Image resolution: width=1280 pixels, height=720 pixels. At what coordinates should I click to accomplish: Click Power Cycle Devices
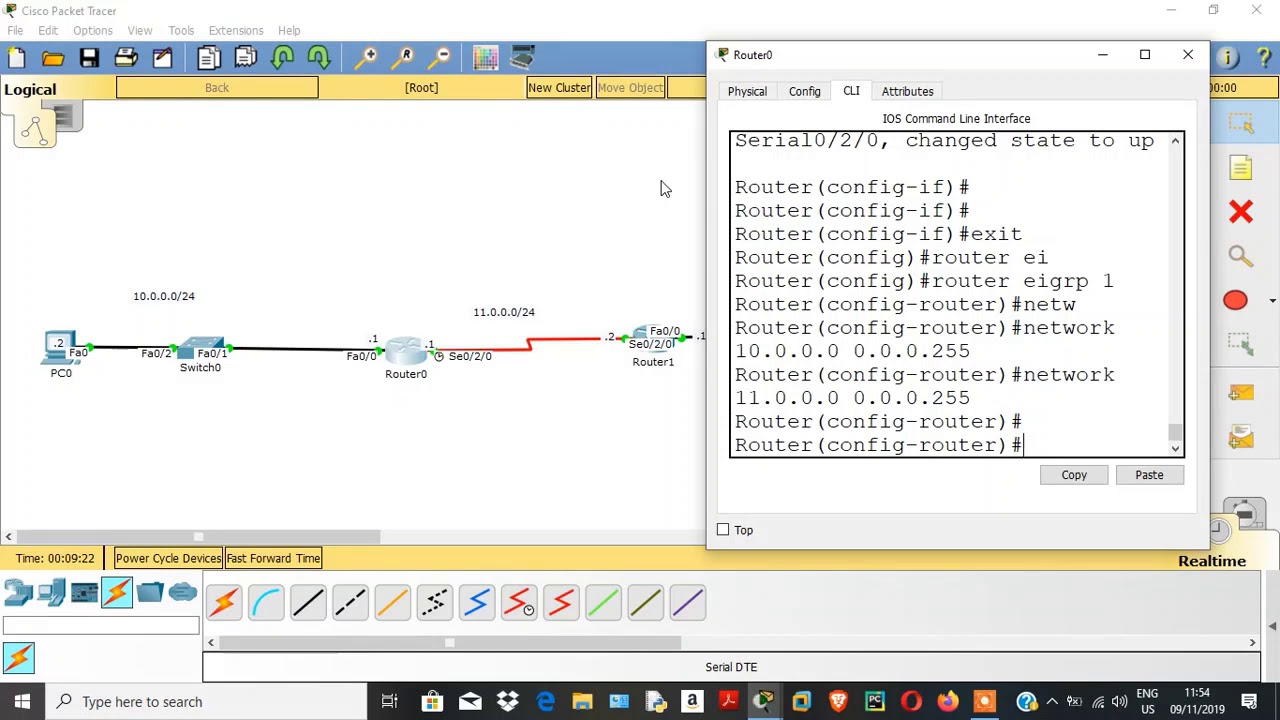168,558
